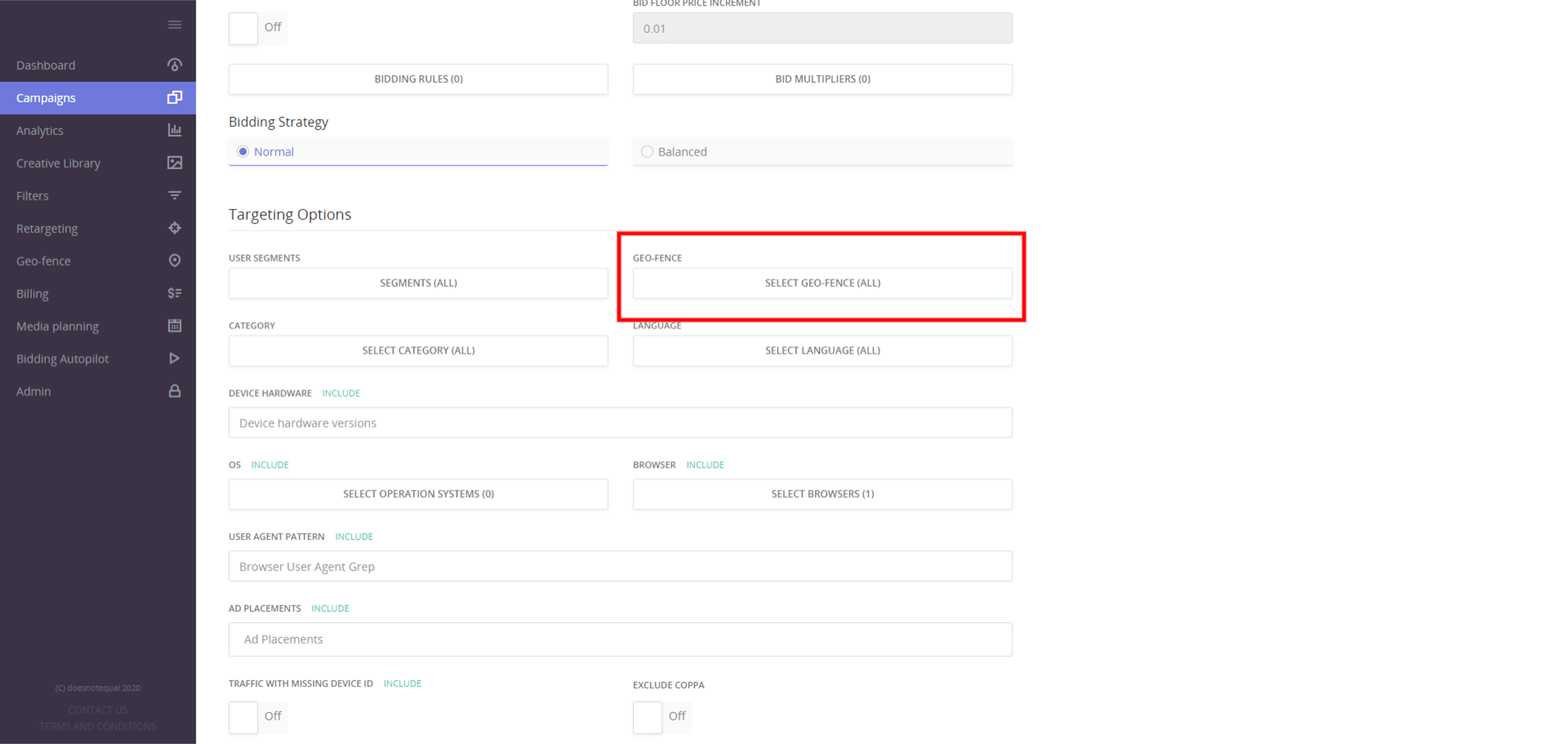The image size is (1568, 744).
Task: Click the Campaigns copy icon
Action: tap(175, 97)
